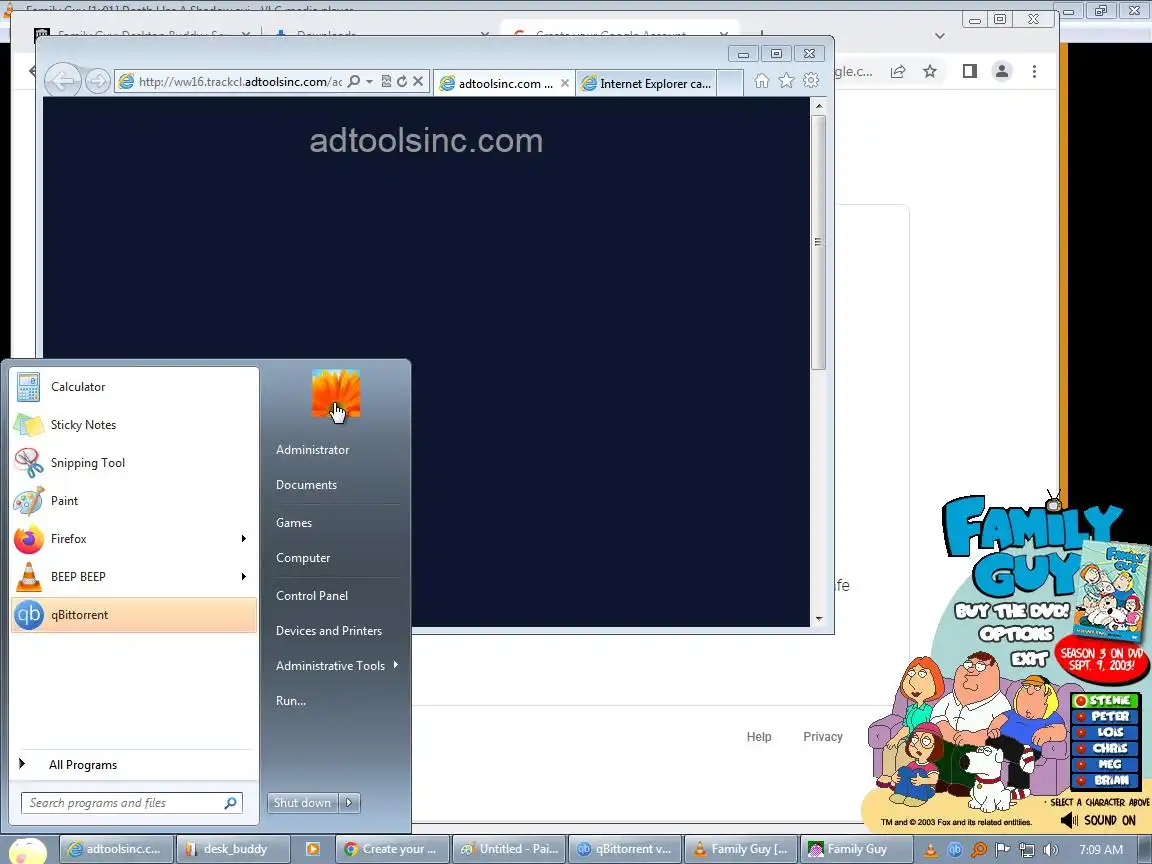Click the address bar search magnifier icon

354,82
